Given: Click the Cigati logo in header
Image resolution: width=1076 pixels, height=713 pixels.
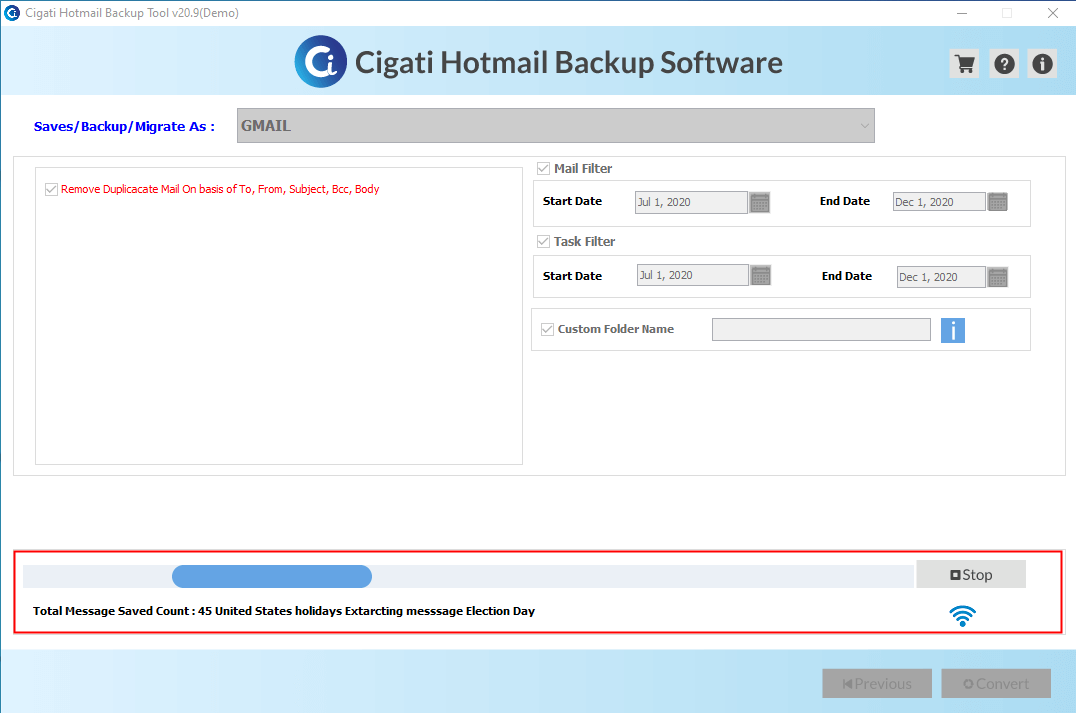Looking at the screenshot, I should [x=320, y=62].
